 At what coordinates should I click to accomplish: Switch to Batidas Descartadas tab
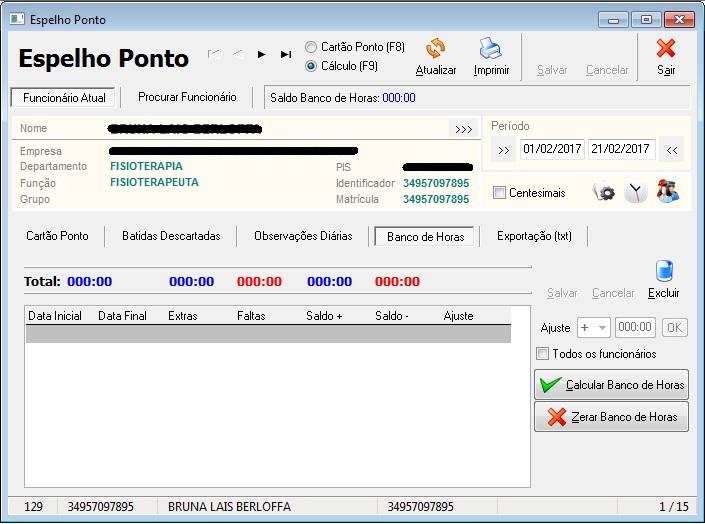(x=171, y=236)
